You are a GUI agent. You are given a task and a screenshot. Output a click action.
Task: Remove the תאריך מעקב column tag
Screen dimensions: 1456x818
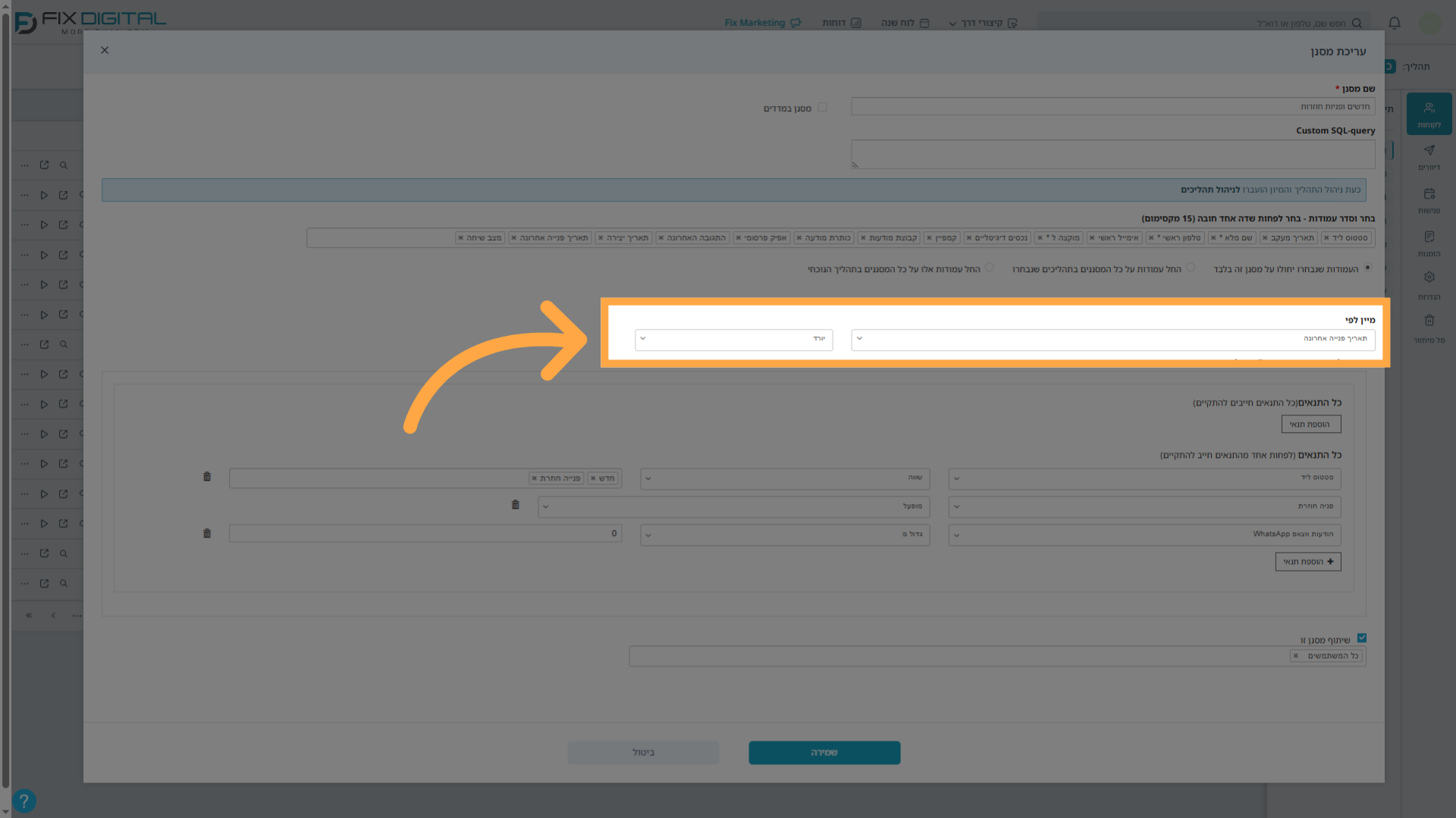click(1265, 238)
